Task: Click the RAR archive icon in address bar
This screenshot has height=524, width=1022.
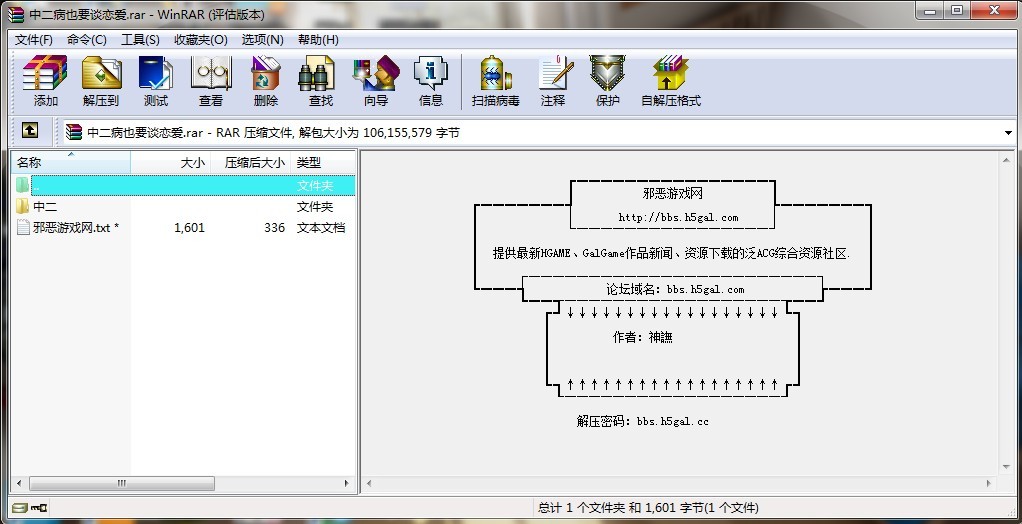Action: 74,132
